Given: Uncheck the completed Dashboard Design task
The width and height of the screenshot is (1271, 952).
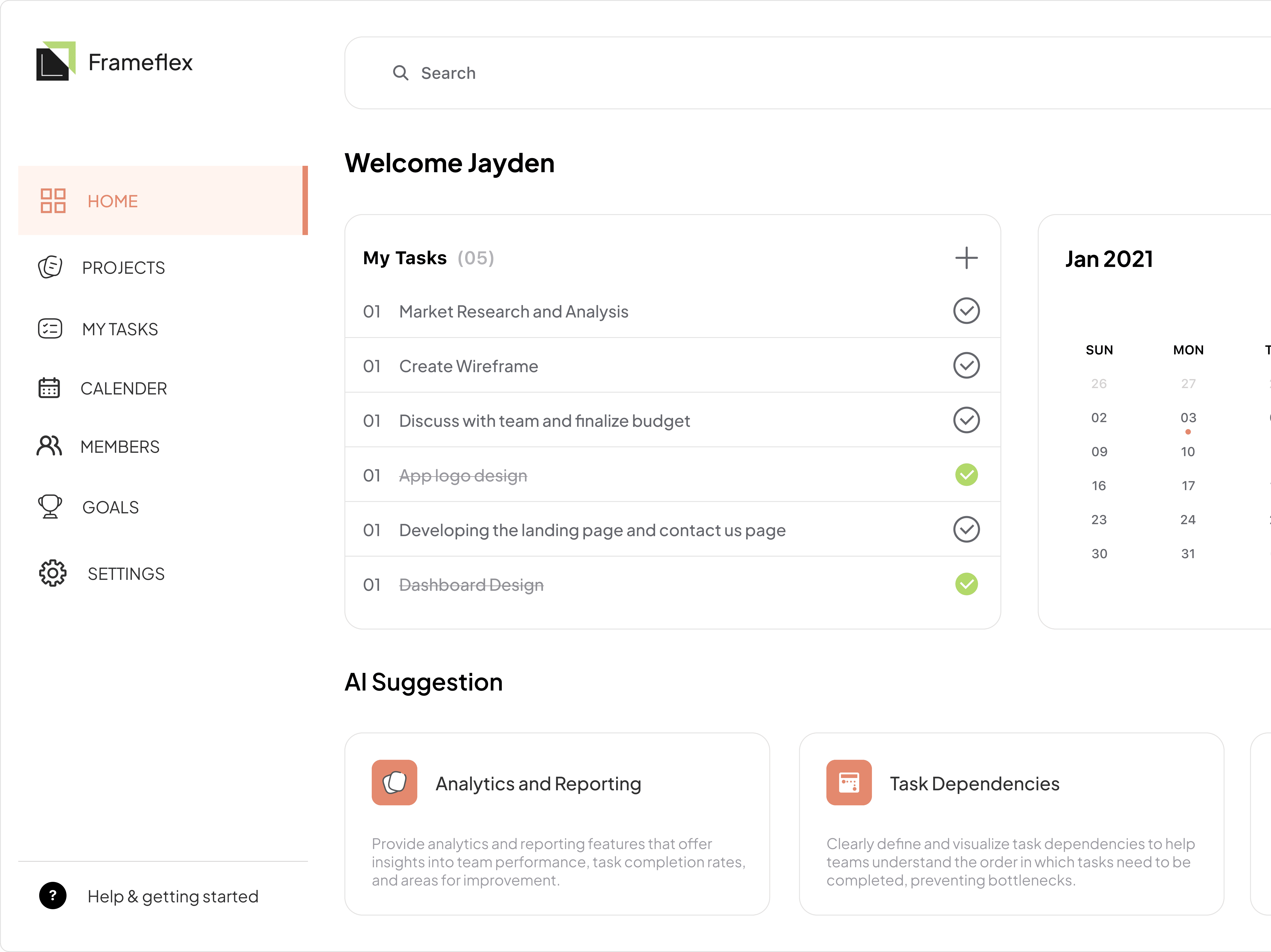Looking at the screenshot, I should click(x=966, y=584).
